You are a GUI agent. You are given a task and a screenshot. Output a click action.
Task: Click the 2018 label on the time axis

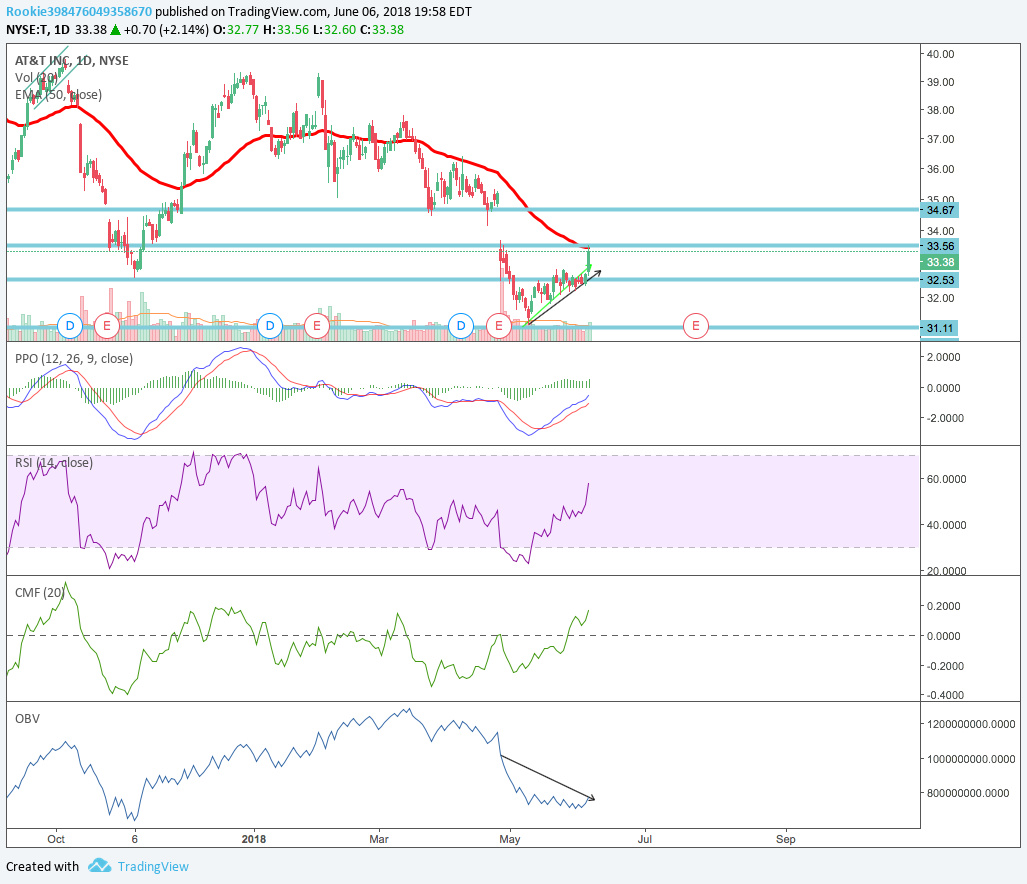(x=254, y=839)
